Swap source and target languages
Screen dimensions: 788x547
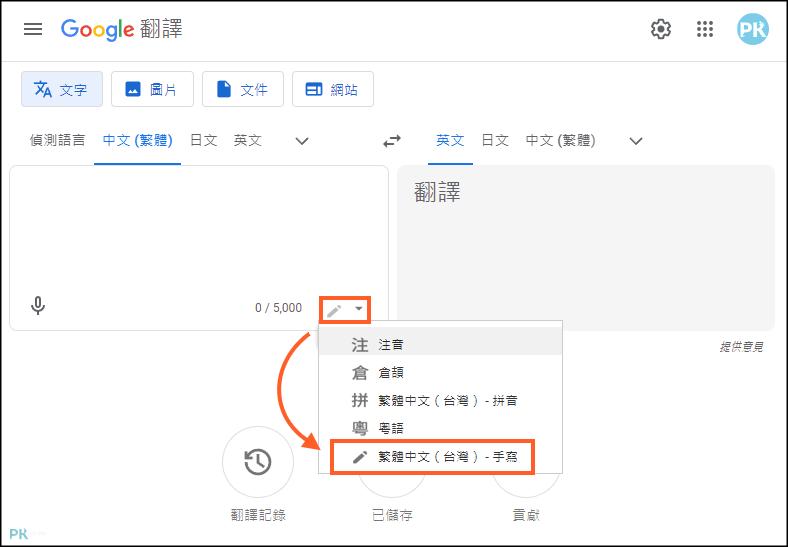(x=392, y=141)
